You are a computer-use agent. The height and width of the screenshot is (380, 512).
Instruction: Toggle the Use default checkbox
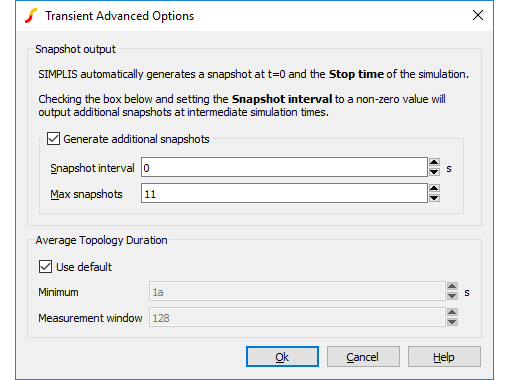[45, 267]
